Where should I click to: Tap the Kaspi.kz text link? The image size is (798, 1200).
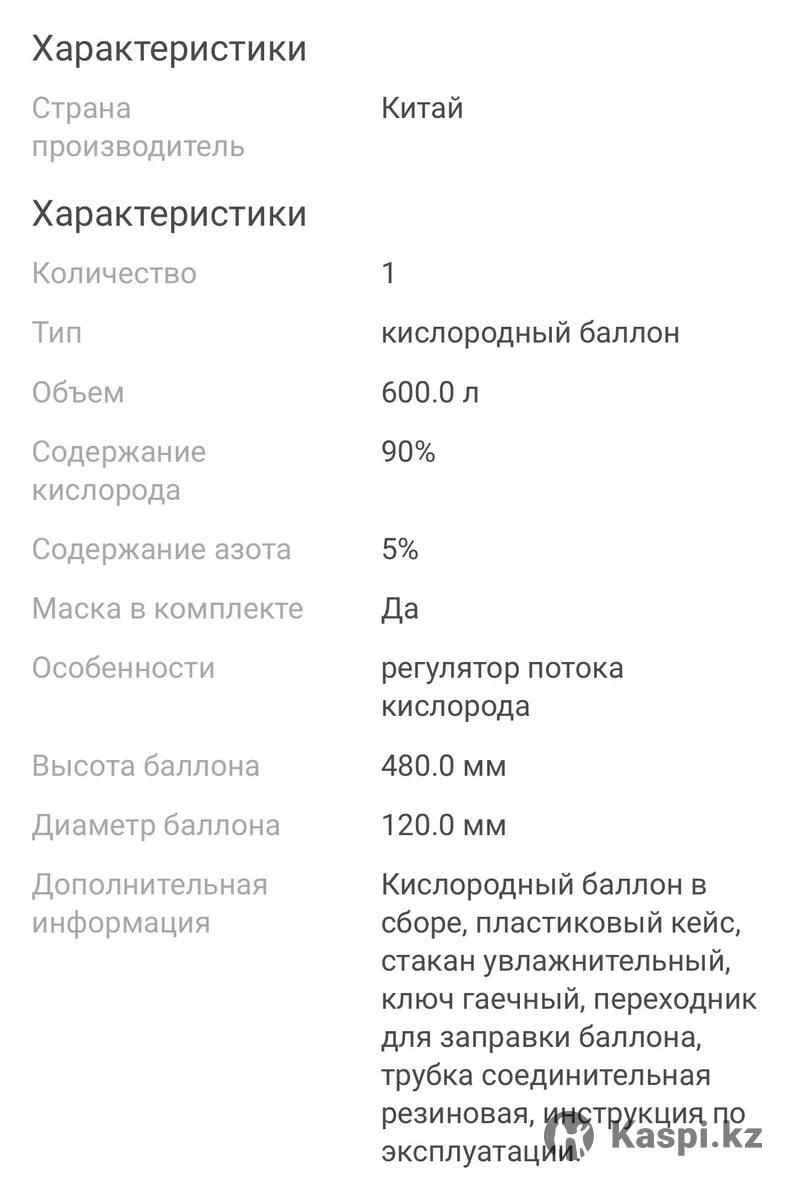[x=686, y=1137]
